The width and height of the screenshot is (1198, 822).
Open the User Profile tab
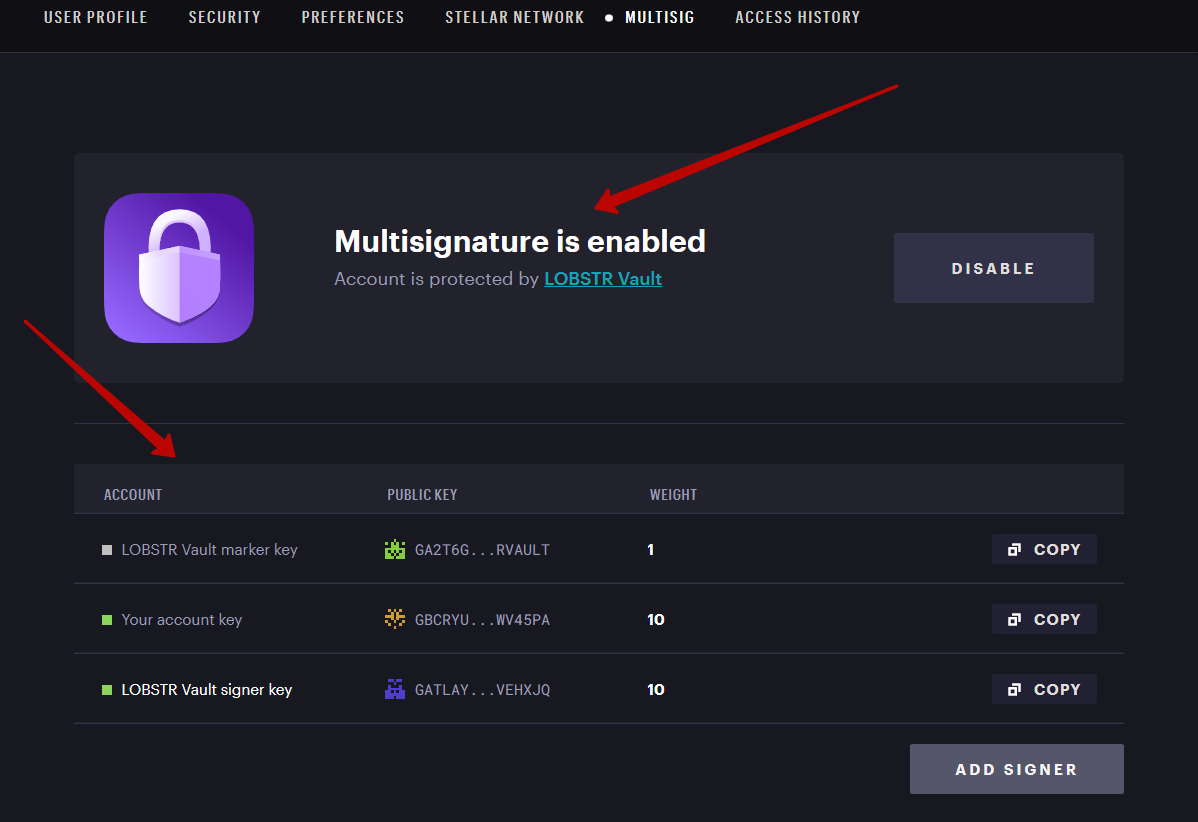[96, 17]
